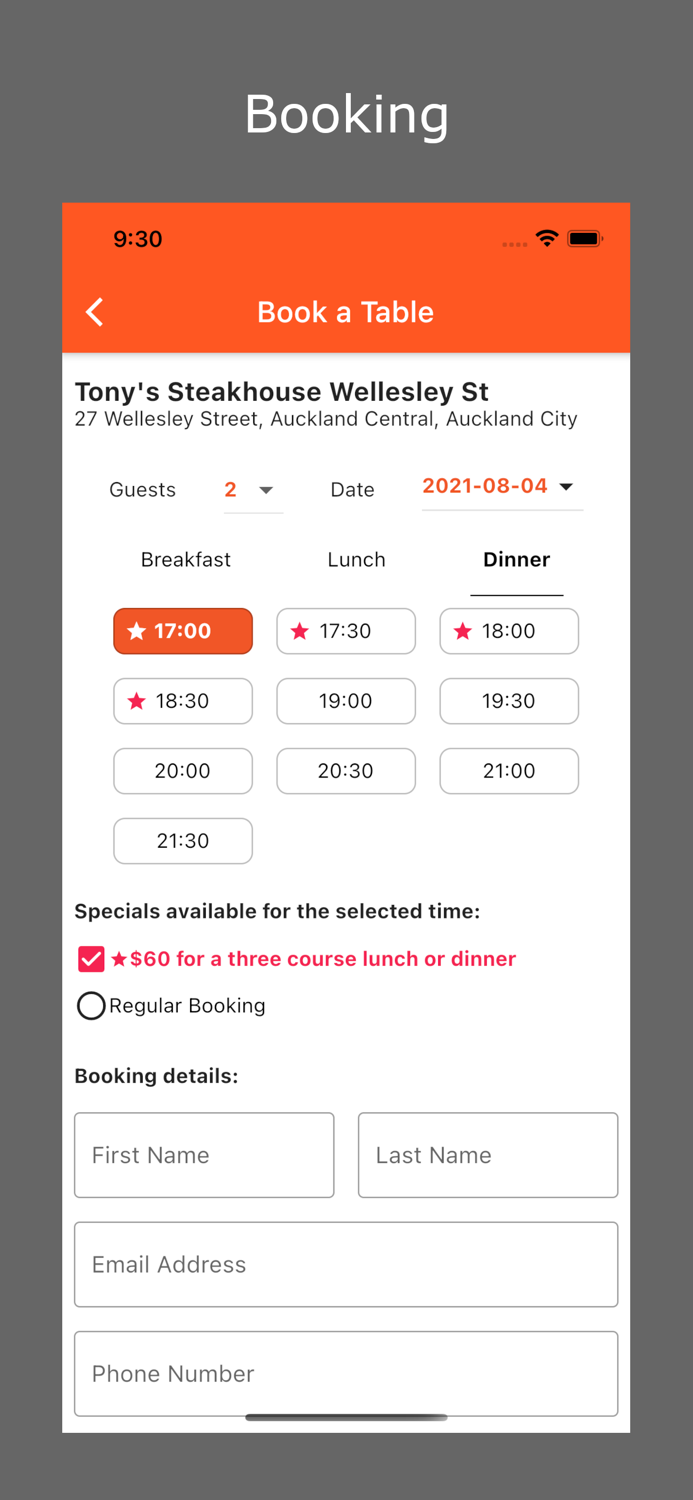Click the star on the 17:00 time slot
Image resolution: width=693 pixels, height=1500 pixels.
[x=137, y=631]
